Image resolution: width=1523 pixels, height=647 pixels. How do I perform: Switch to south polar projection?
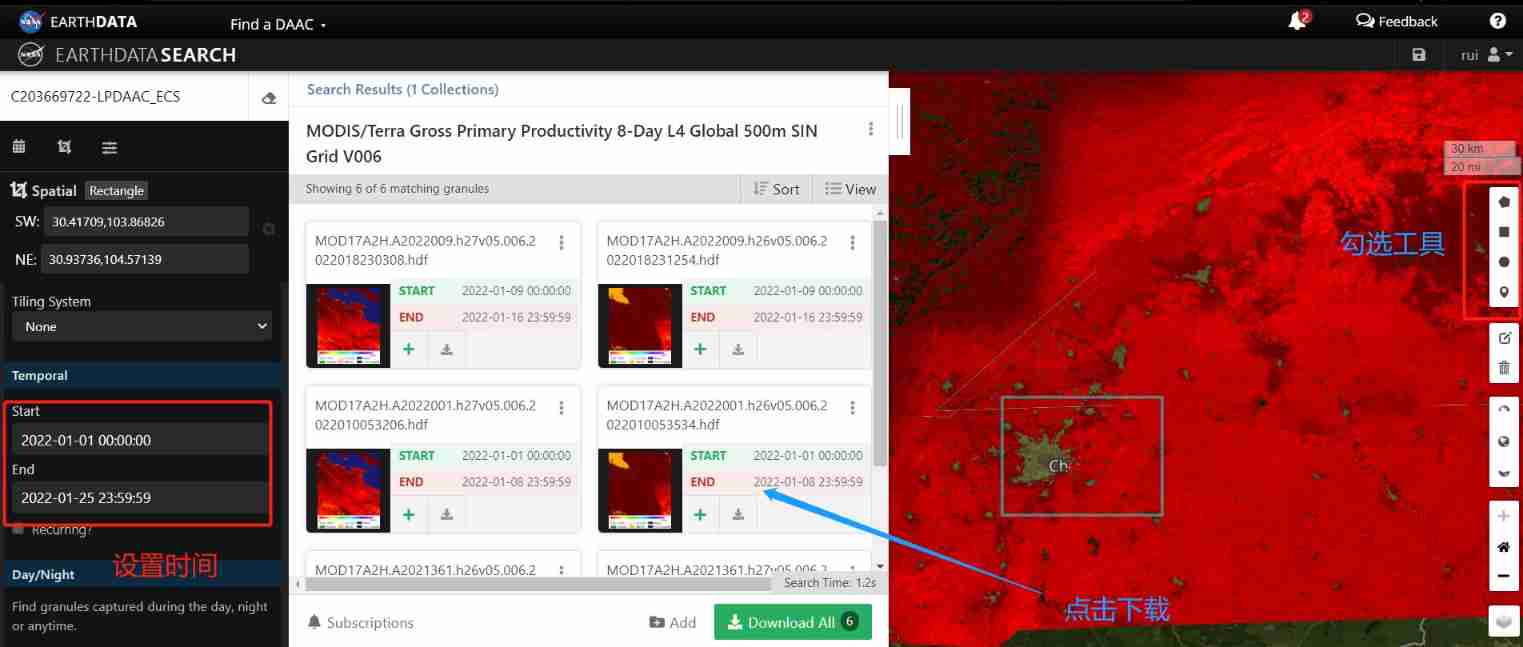tap(1504, 473)
